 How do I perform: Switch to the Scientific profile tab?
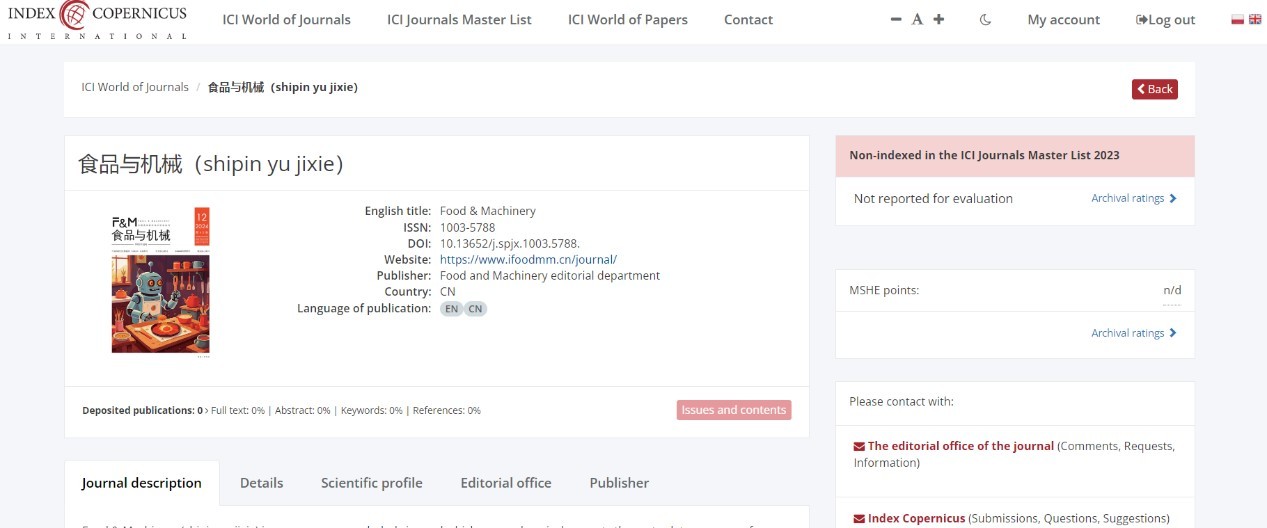click(x=372, y=483)
